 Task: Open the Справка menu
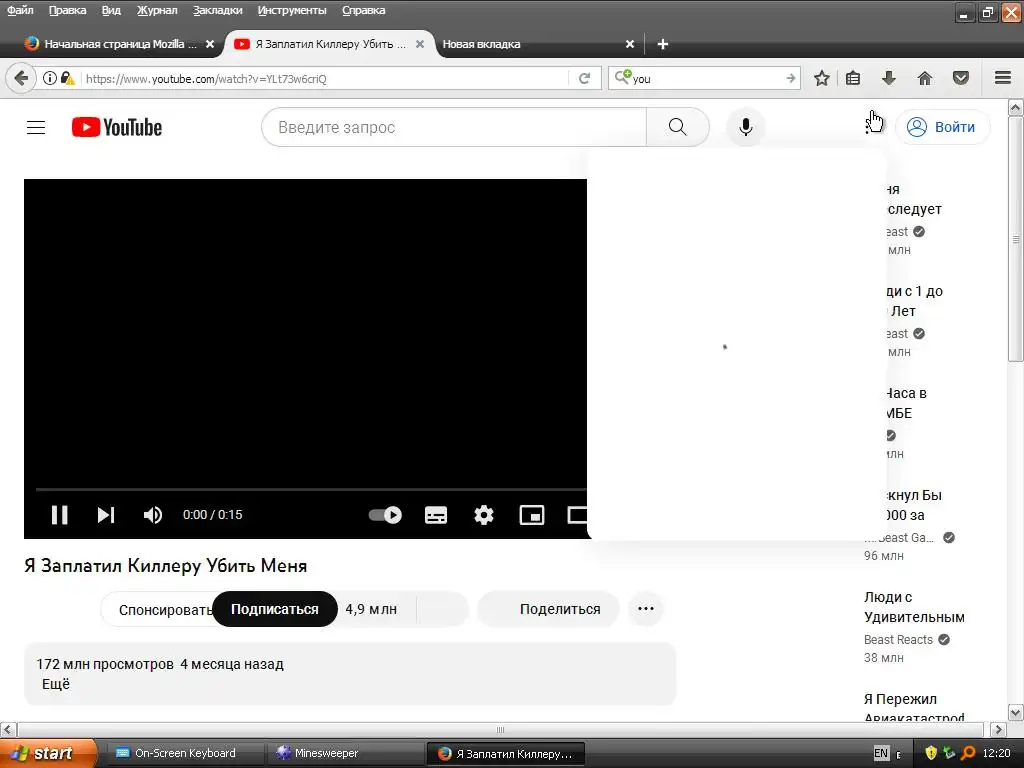[x=364, y=10]
